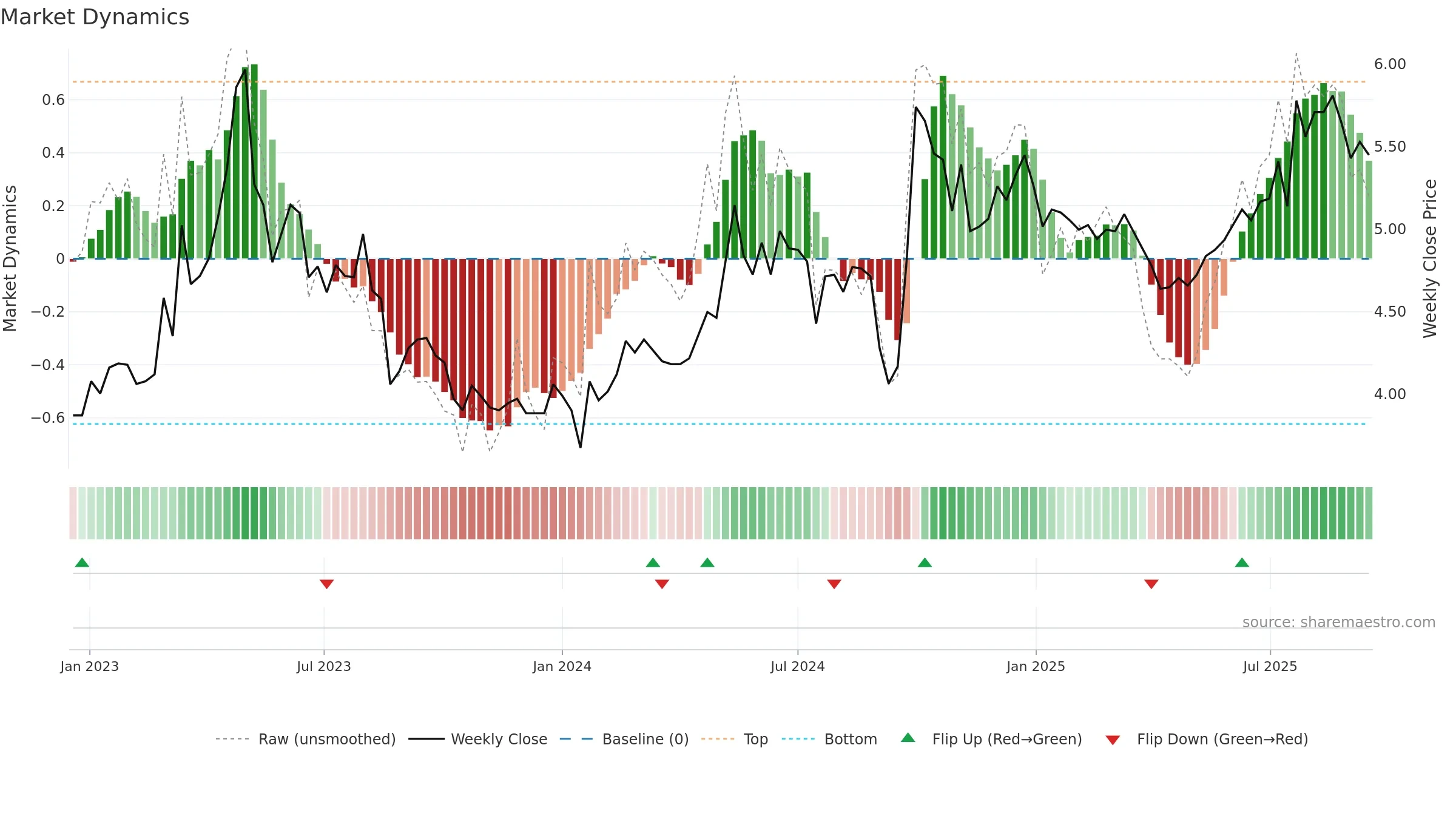Screen dimensions: 1456x819
Task: Toggle the Flip Up (Red→Green) legend entry
Action: click(x=991, y=739)
